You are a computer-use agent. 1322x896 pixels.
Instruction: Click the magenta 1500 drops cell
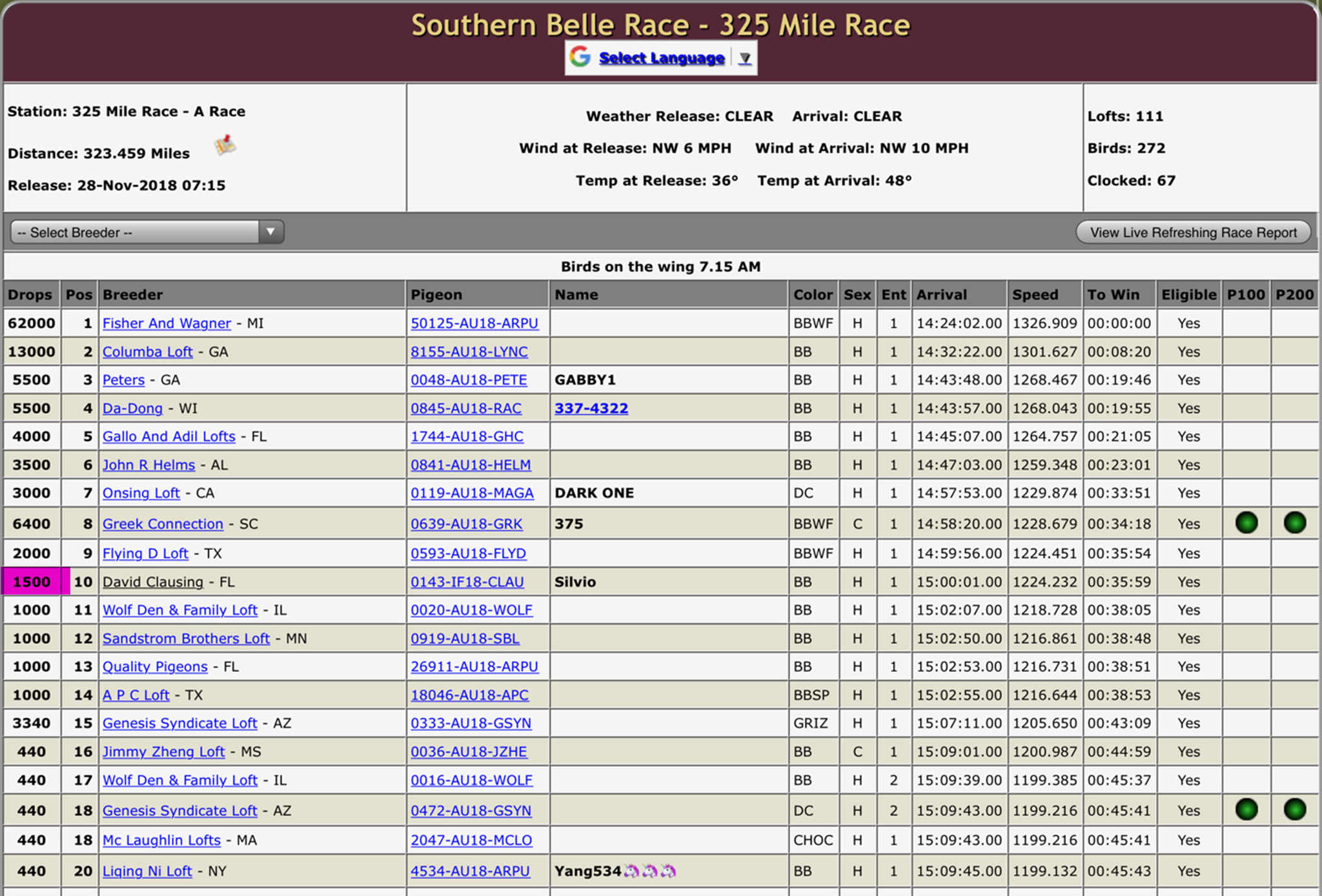coord(32,582)
